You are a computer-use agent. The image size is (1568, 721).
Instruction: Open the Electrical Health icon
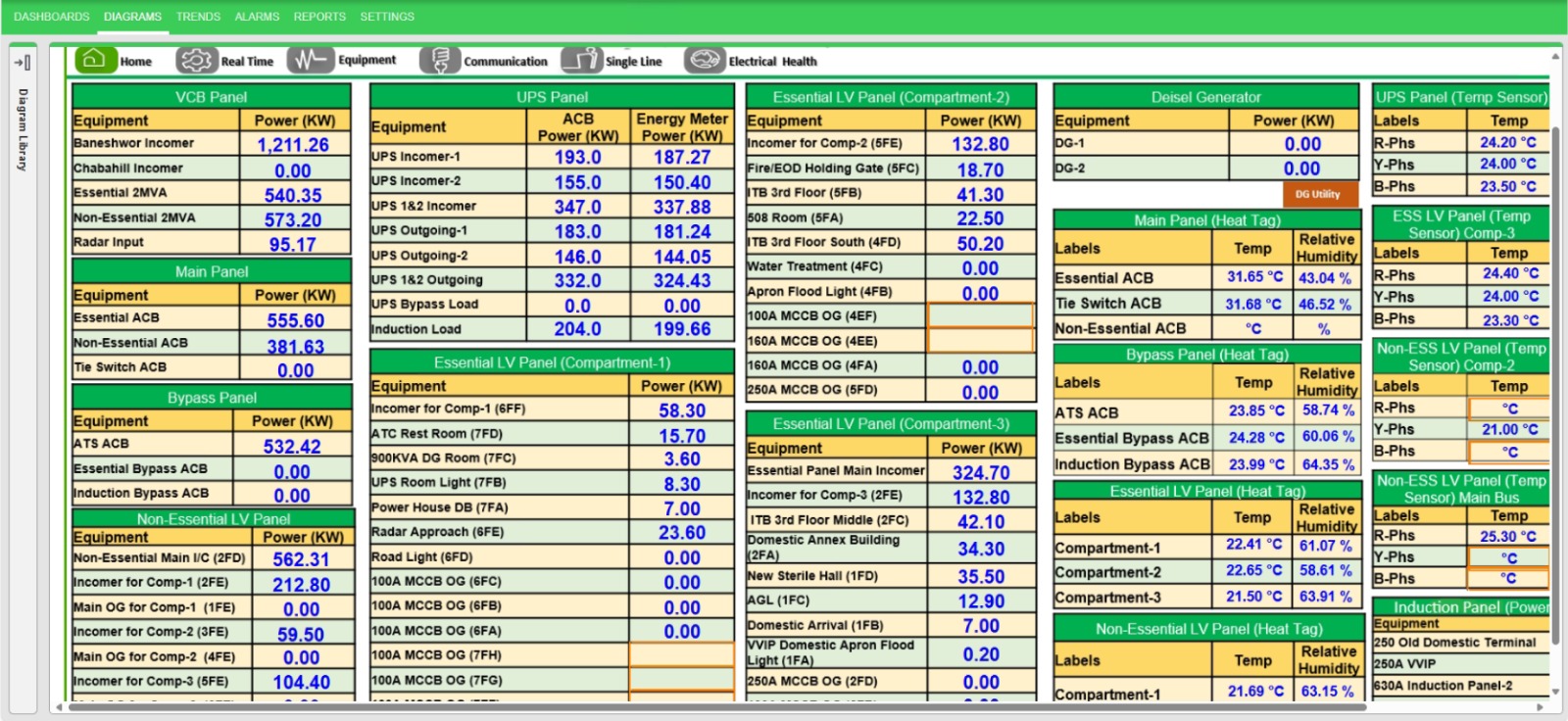(x=703, y=61)
